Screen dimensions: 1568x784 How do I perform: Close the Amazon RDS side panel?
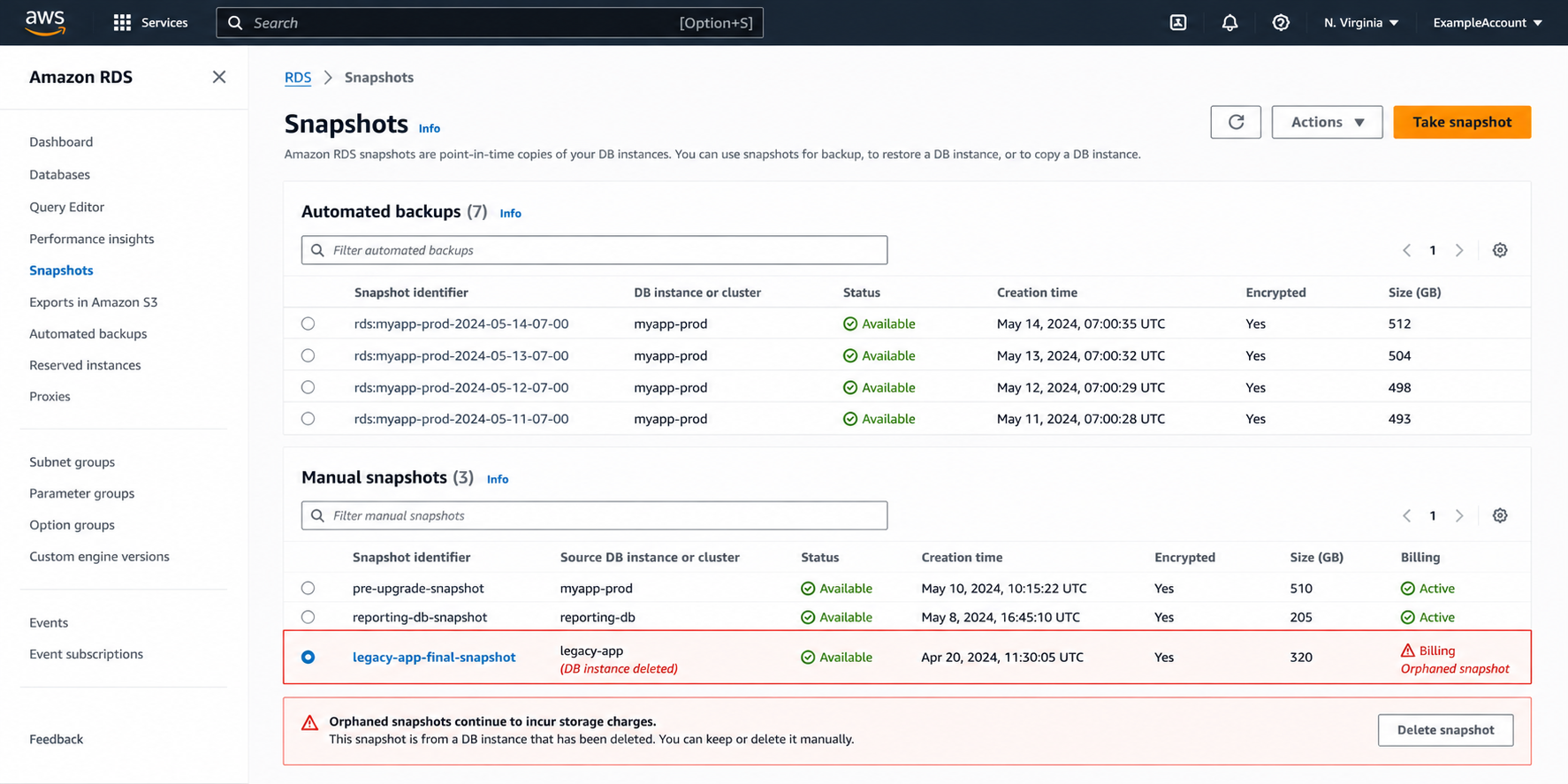click(219, 77)
